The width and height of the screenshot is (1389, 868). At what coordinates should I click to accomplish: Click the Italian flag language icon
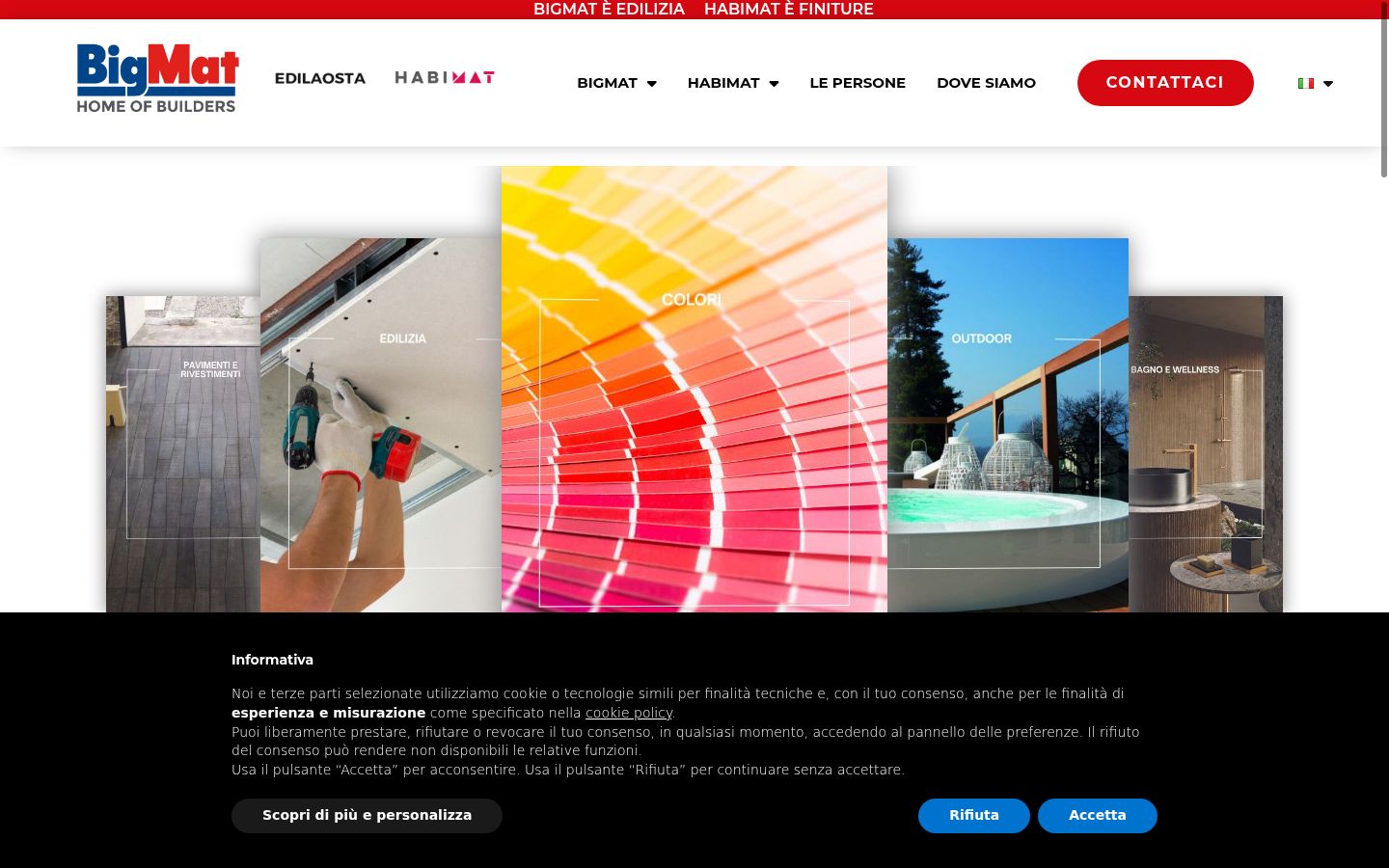pos(1306,83)
